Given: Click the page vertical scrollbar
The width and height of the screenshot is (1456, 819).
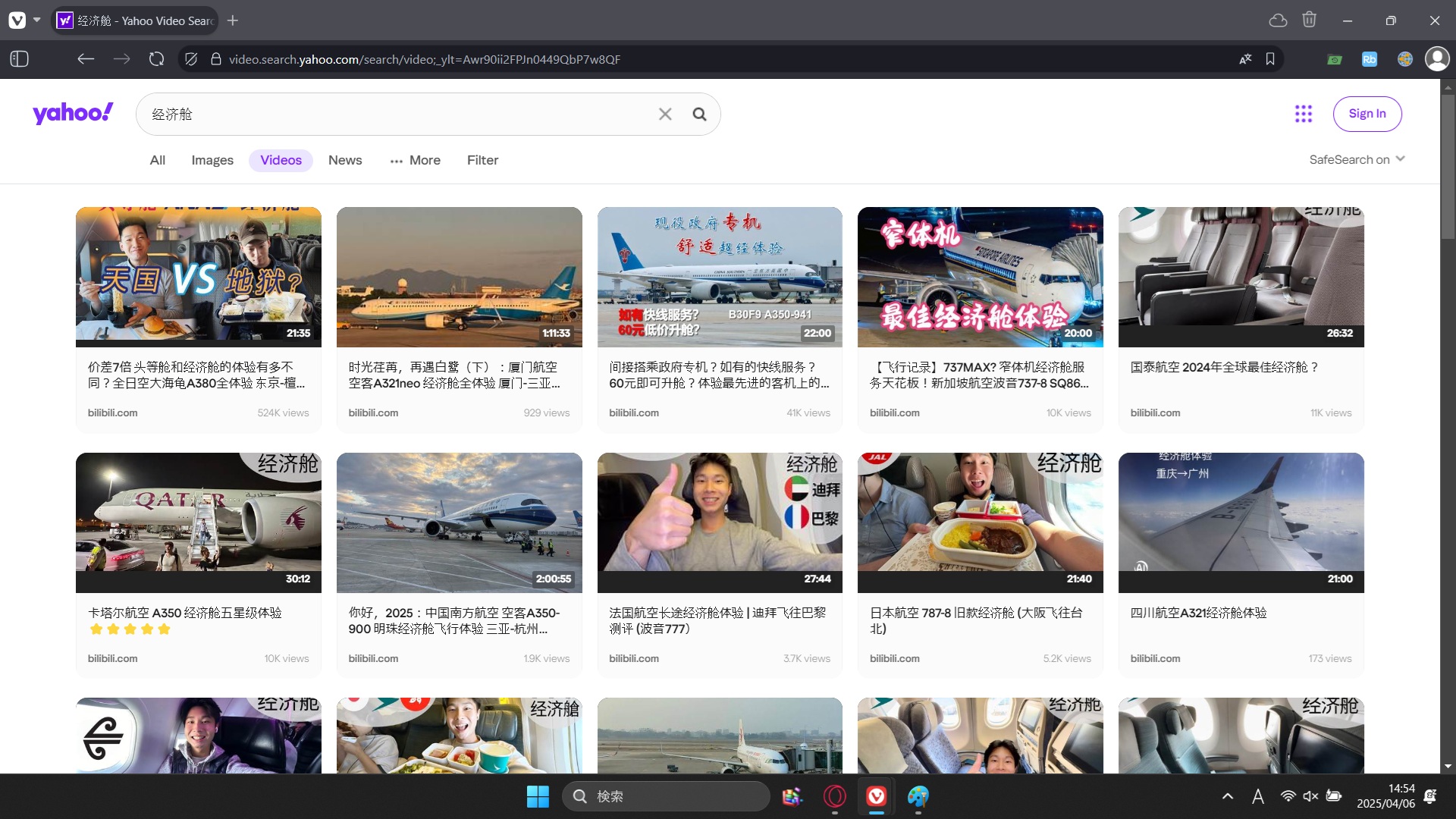Looking at the screenshot, I should click(1448, 167).
